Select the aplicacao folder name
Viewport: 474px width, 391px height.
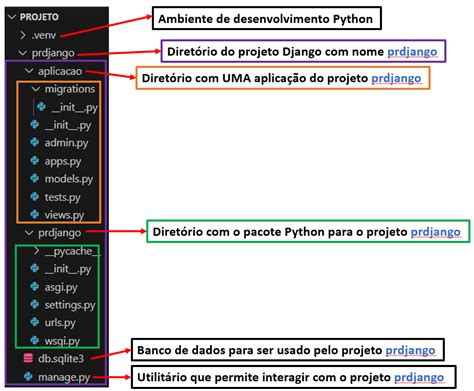click(x=60, y=71)
